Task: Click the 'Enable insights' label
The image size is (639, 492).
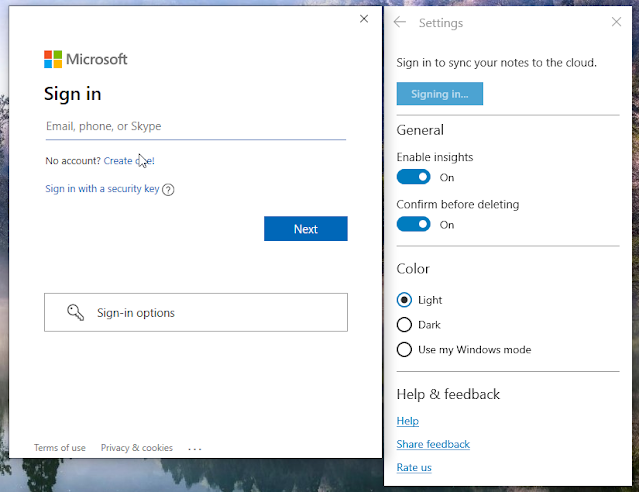Action: point(435,157)
